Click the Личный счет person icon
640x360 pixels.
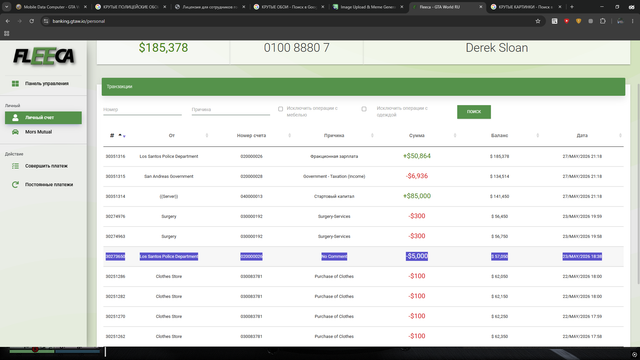point(15,118)
